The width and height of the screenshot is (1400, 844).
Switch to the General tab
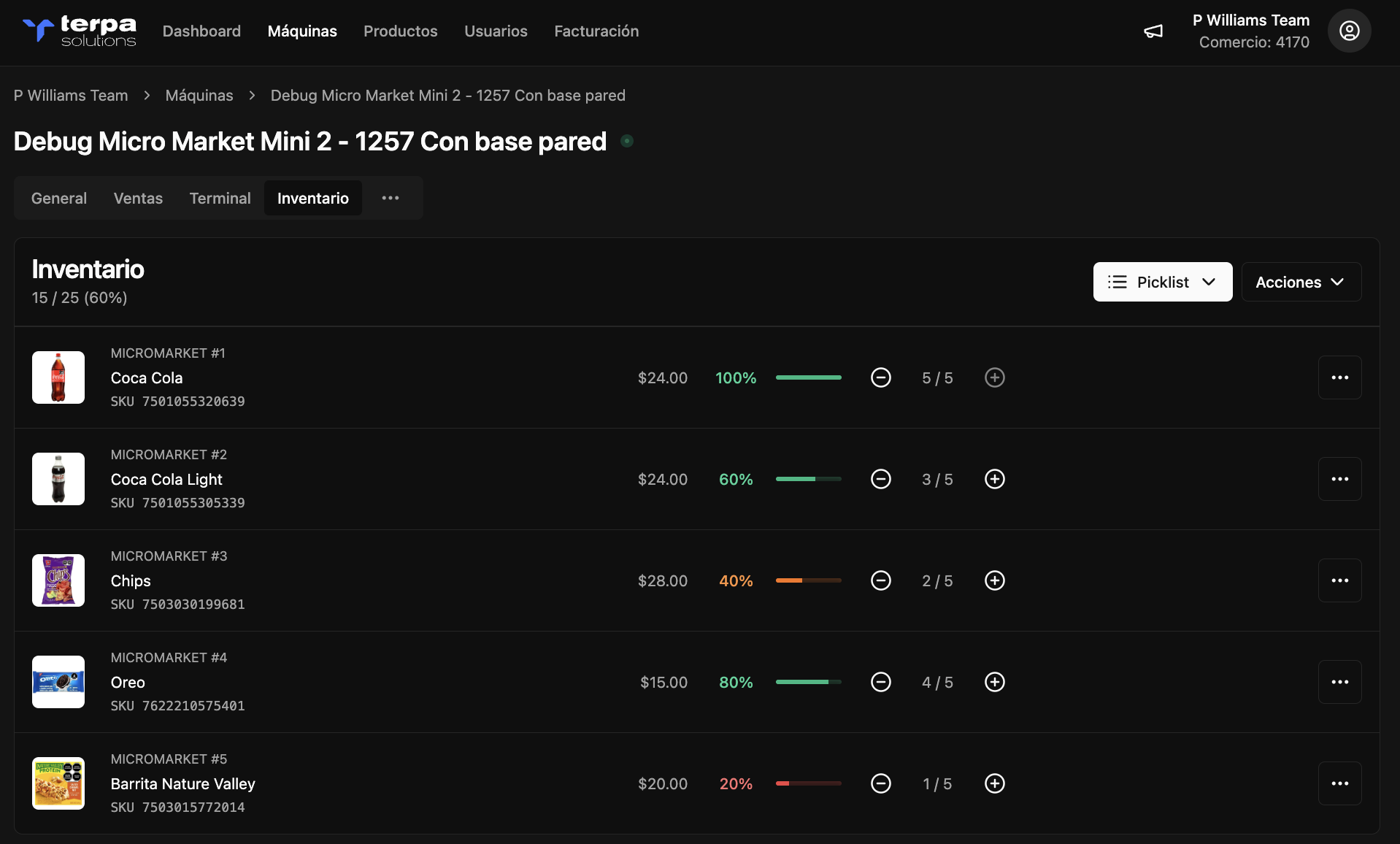(x=59, y=198)
